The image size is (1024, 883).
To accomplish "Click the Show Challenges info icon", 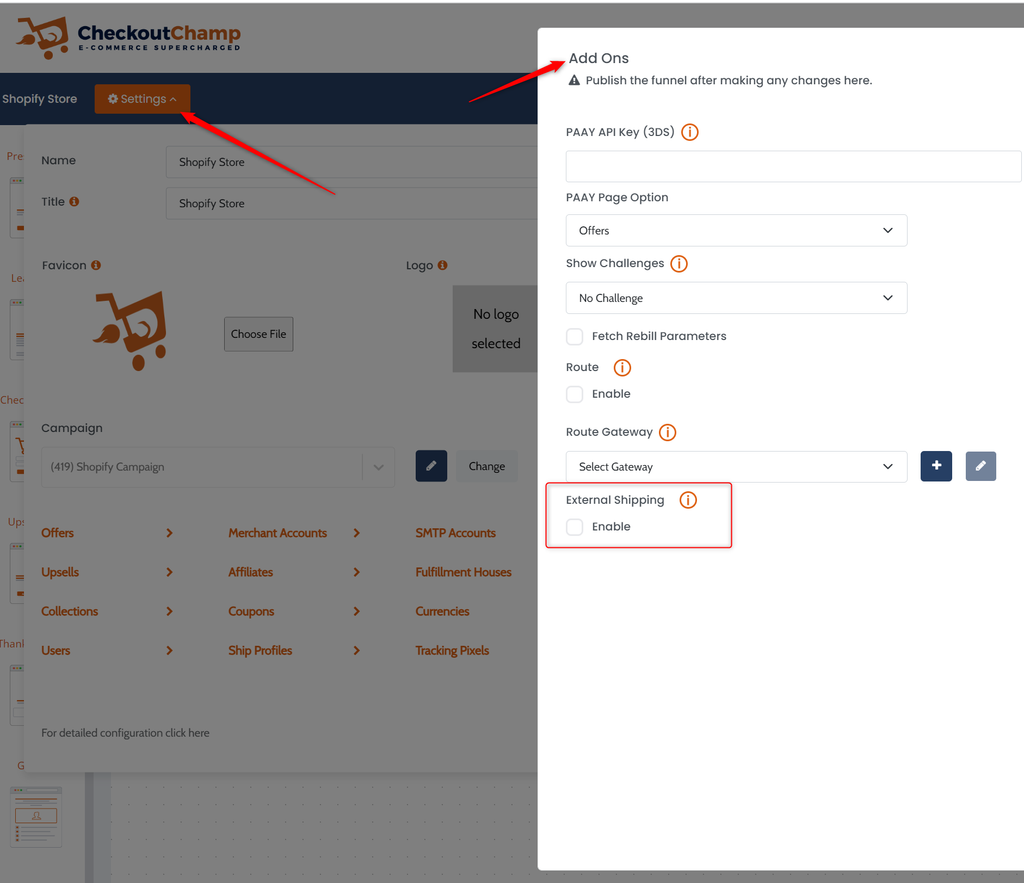I will click(x=678, y=264).
